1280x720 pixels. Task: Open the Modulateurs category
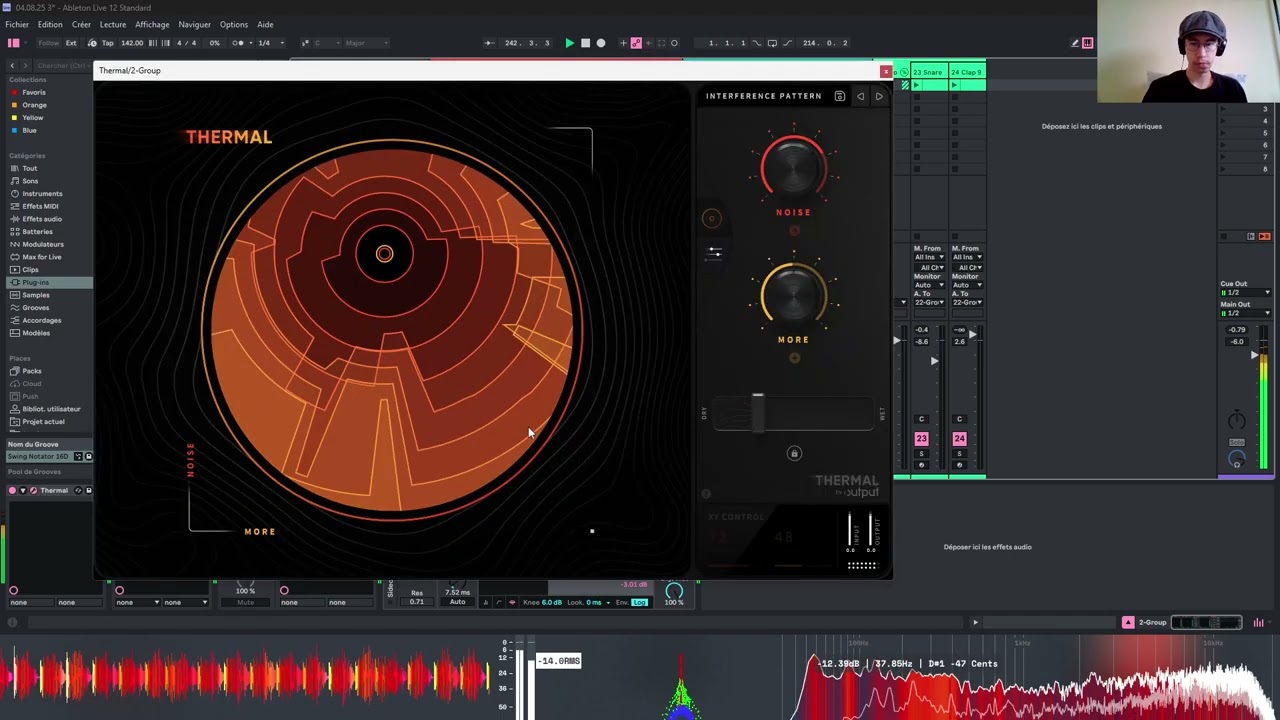[43, 244]
